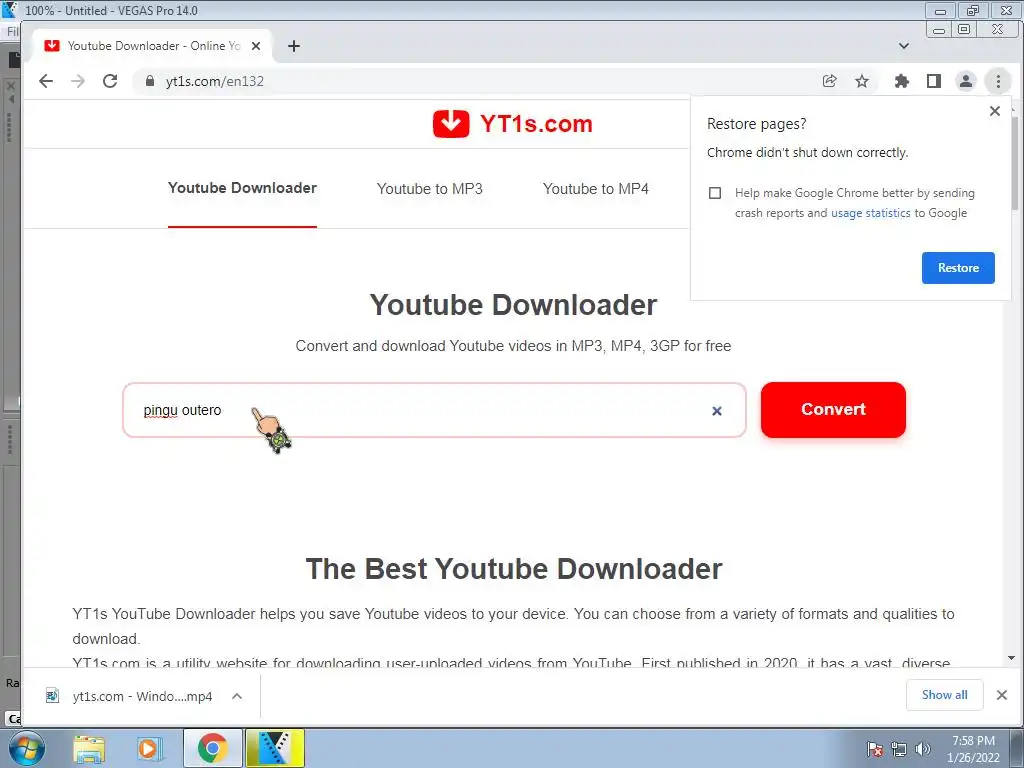The image size is (1024, 768).
Task: Switch to Youtube to MP4 tab
Action: point(596,189)
